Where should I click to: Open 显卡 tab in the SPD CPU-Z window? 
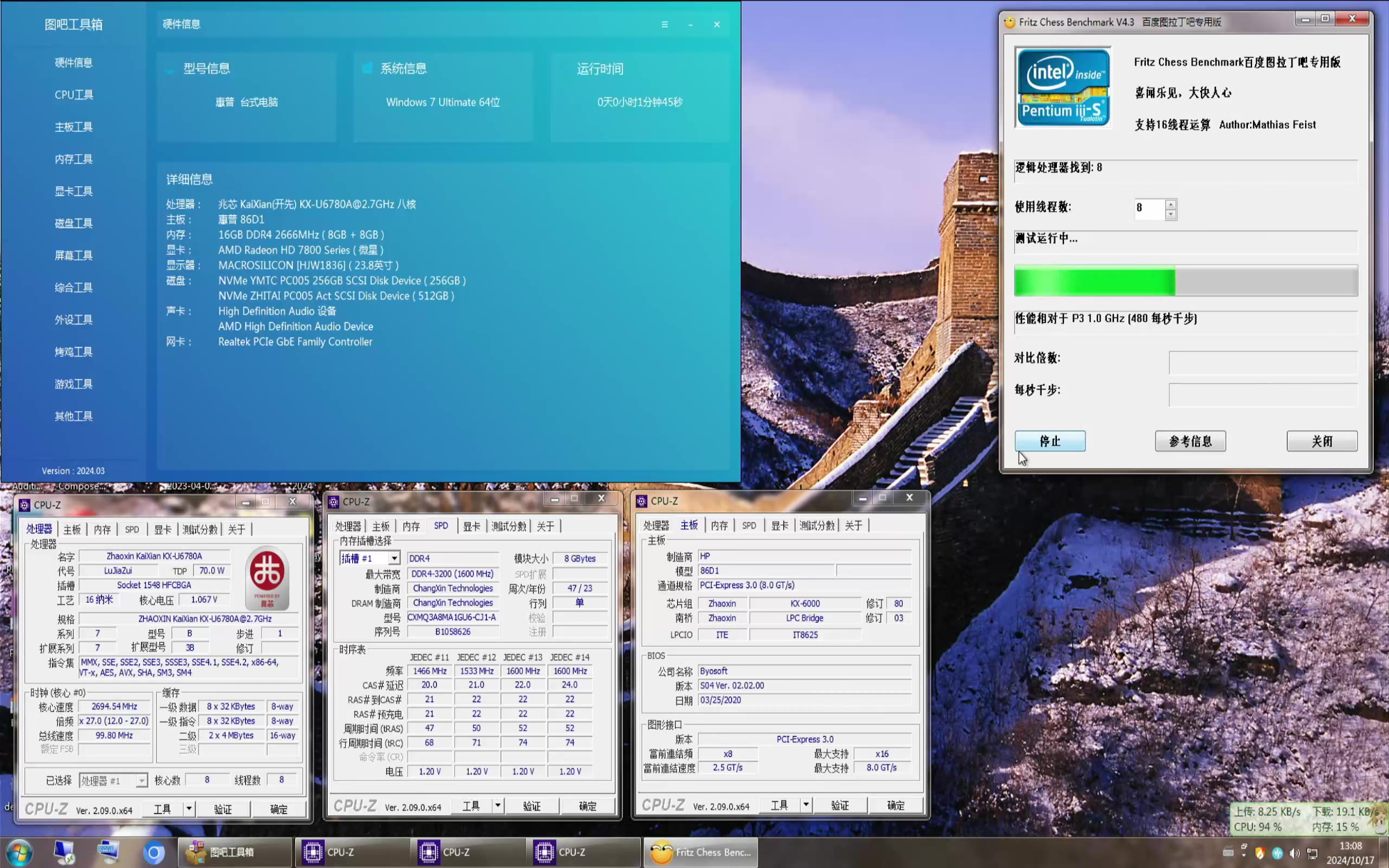[x=472, y=526]
